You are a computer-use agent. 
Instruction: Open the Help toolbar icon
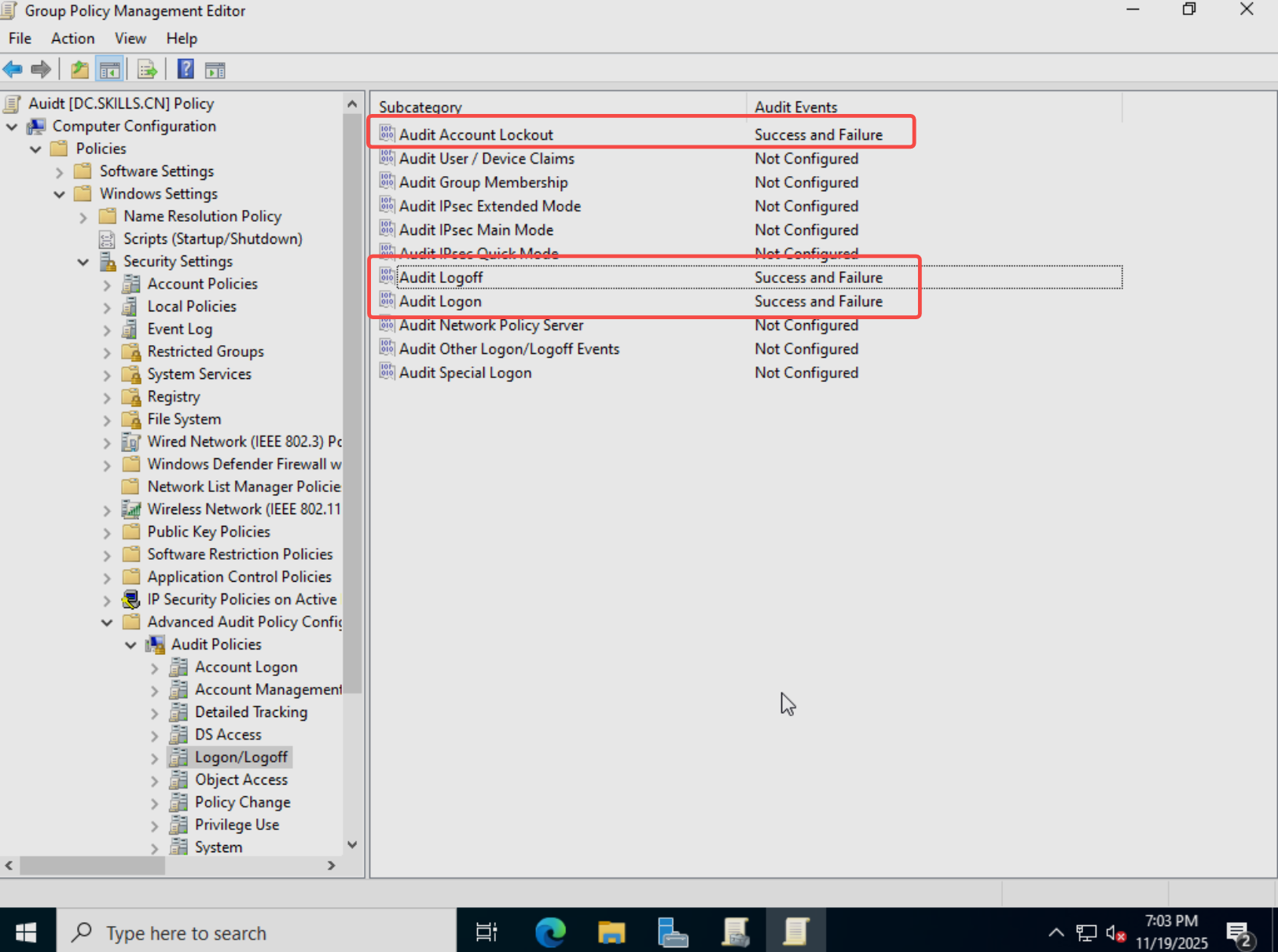(185, 69)
